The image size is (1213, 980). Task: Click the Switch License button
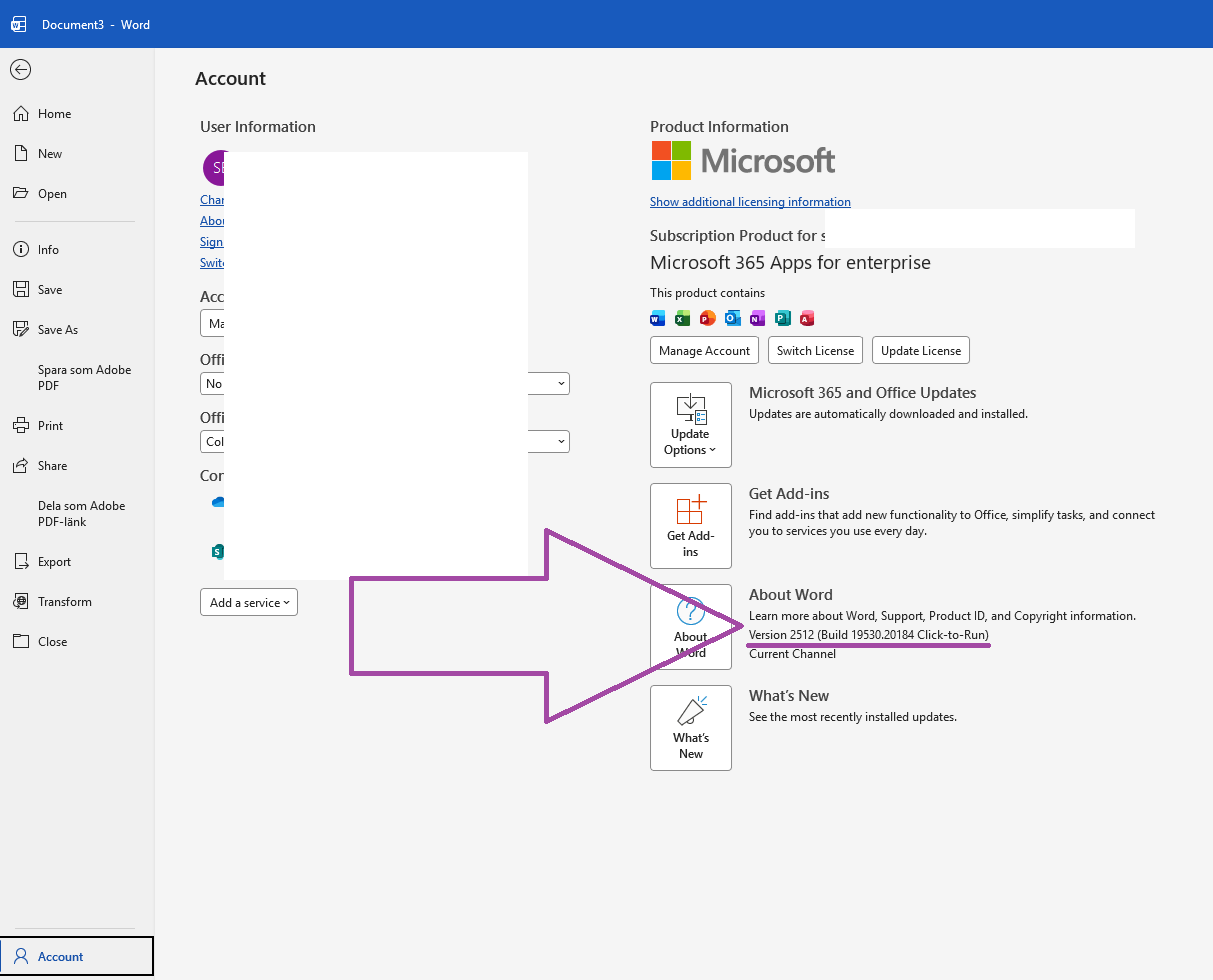click(815, 350)
